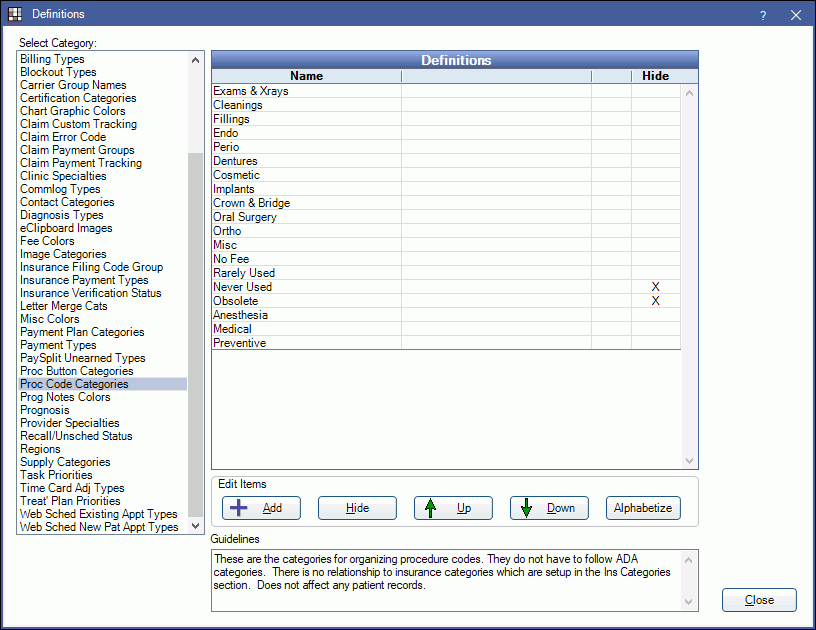Toggle the Hide mark for Never Used

click(655, 286)
